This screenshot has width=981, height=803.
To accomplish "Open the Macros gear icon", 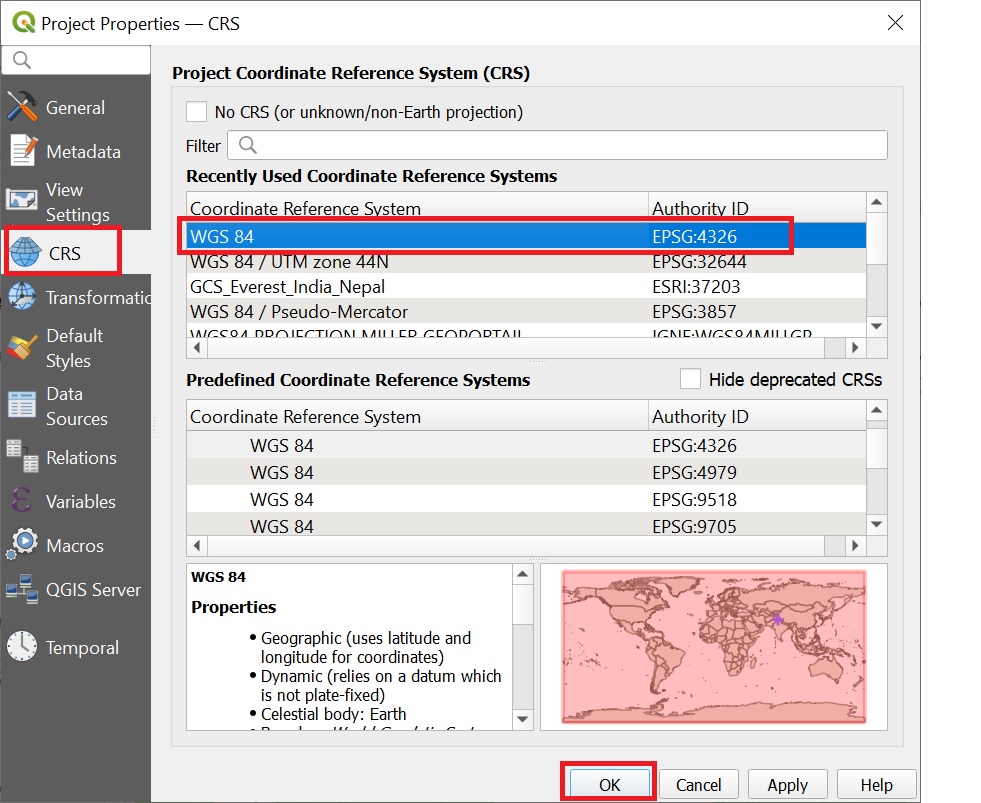I will pyautogui.click(x=22, y=544).
